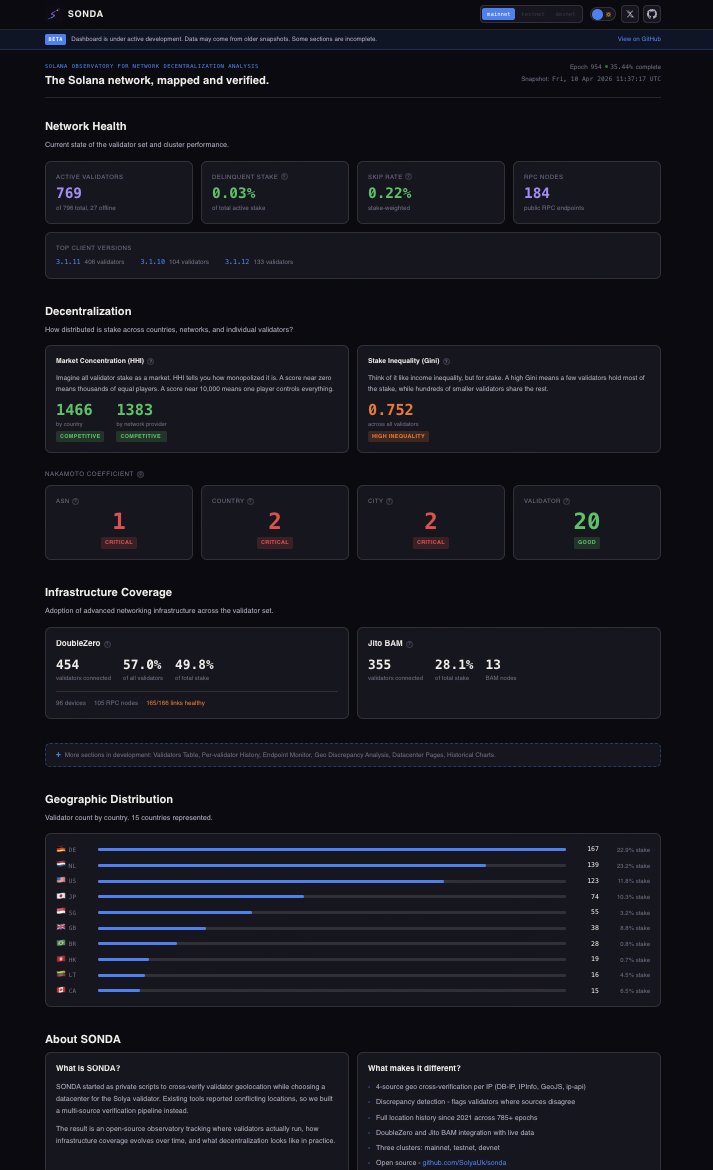Click the Active Validators 769 card
Screen dimensions: 713x1170
click(119, 193)
